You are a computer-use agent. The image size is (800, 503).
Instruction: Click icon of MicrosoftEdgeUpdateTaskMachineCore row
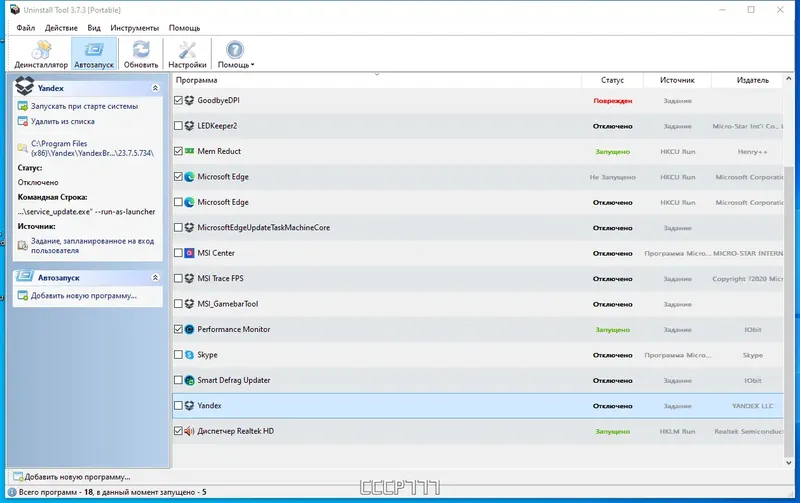click(189, 228)
